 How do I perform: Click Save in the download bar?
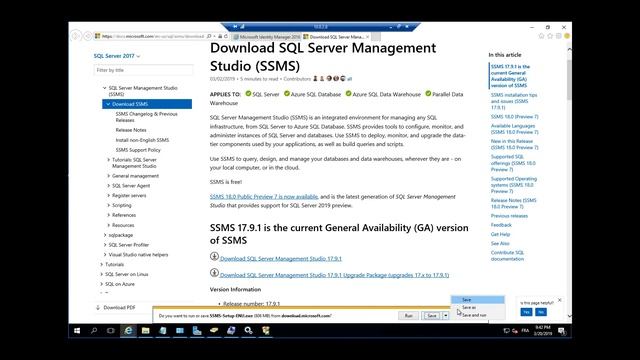point(432,316)
